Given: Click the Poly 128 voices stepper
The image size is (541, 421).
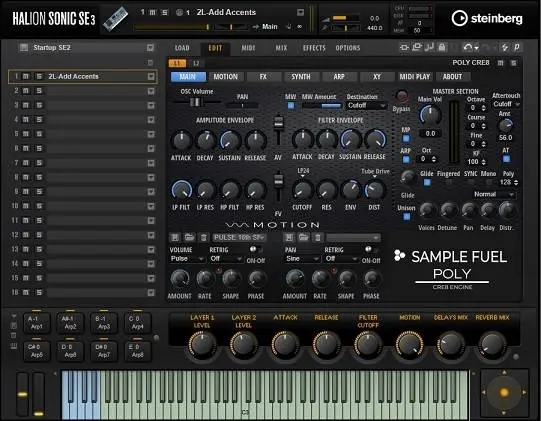Looking at the screenshot, I should [515, 182].
